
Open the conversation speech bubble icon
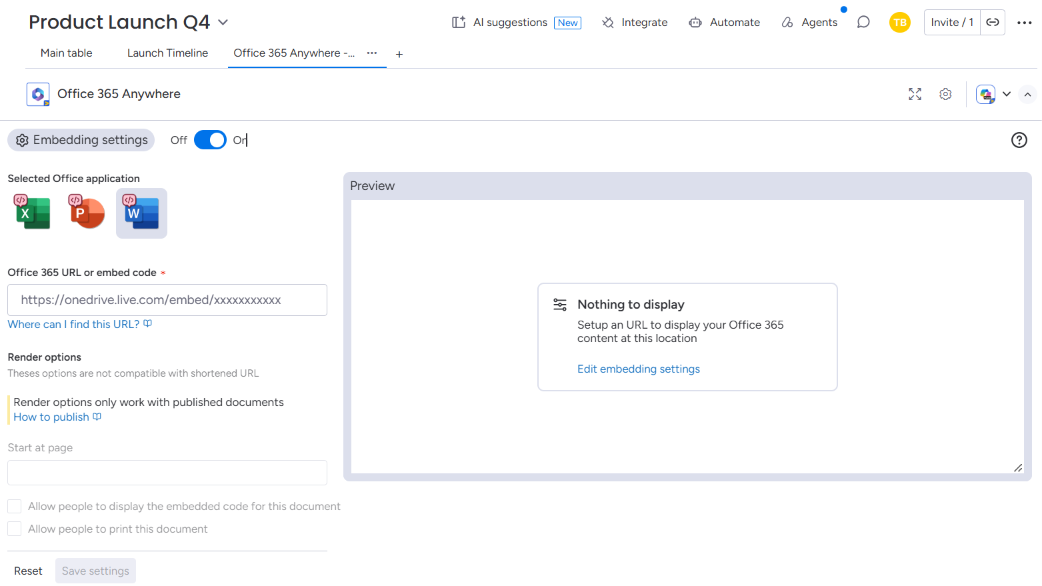coord(863,23)
